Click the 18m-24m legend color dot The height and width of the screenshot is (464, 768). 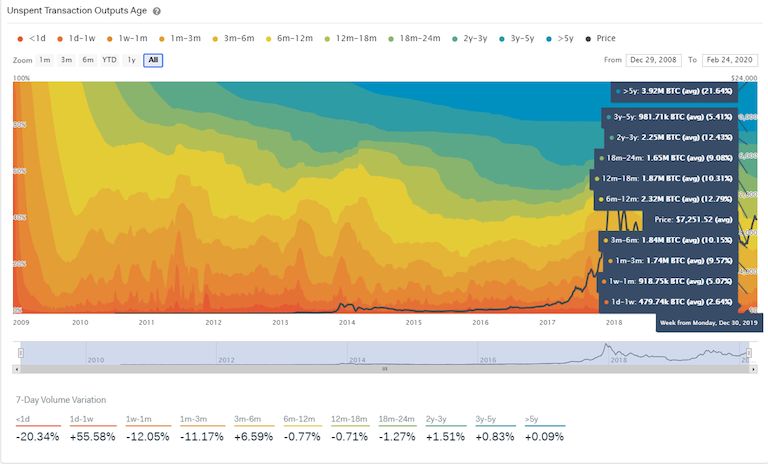pyautogui.click(x=391, y=39)
